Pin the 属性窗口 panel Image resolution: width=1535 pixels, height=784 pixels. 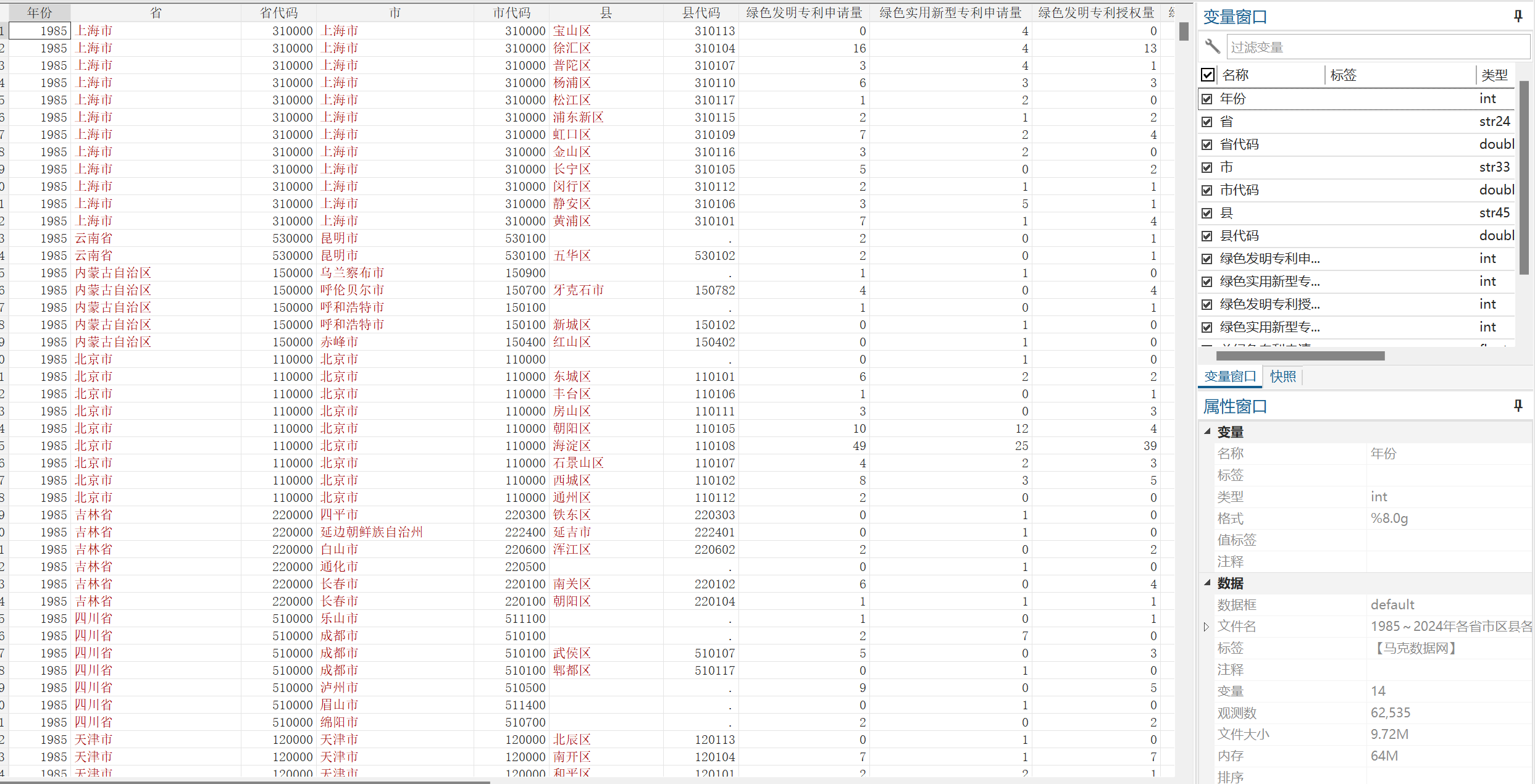point(1518,406)
